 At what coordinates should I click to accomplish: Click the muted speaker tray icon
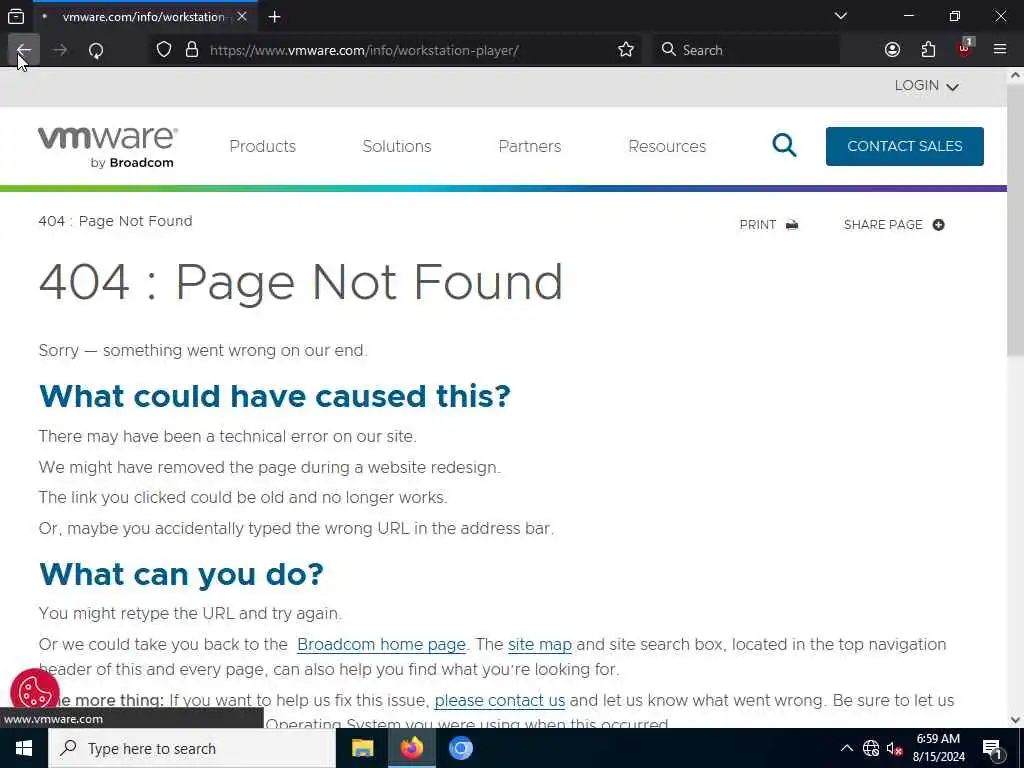pos(894,748)
